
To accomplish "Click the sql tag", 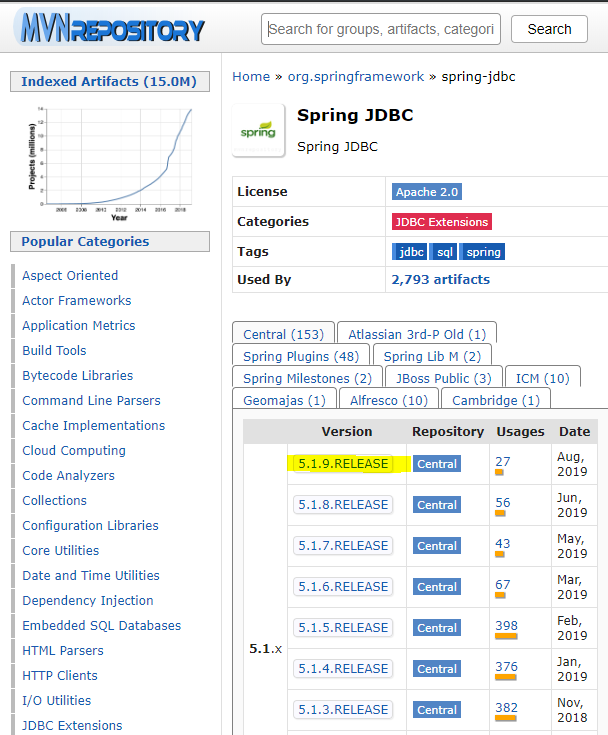I will pyautogui.click(x=443, y=252).
